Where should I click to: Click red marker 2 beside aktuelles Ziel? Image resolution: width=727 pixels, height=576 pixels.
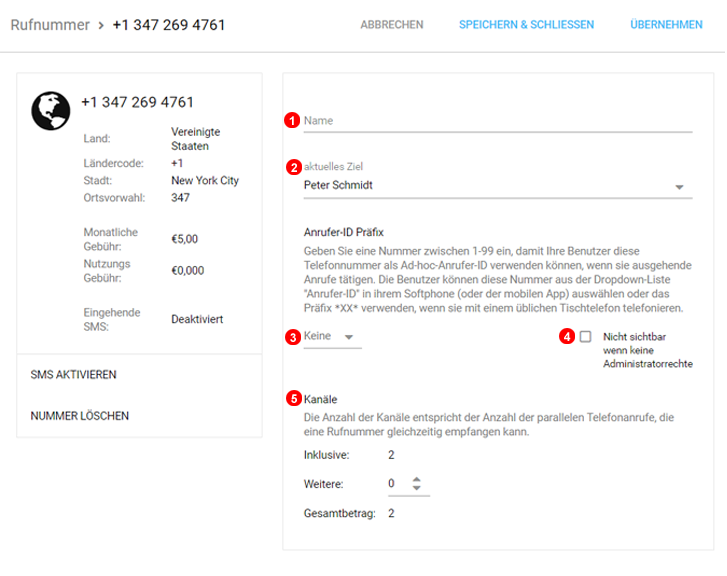point(293,167)
